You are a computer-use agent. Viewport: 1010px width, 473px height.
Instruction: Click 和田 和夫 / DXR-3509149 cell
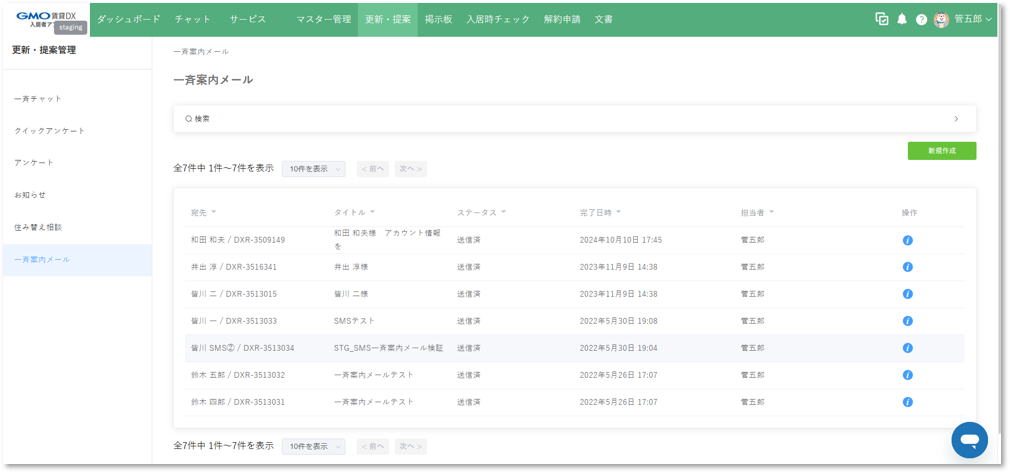coord(238,240)
